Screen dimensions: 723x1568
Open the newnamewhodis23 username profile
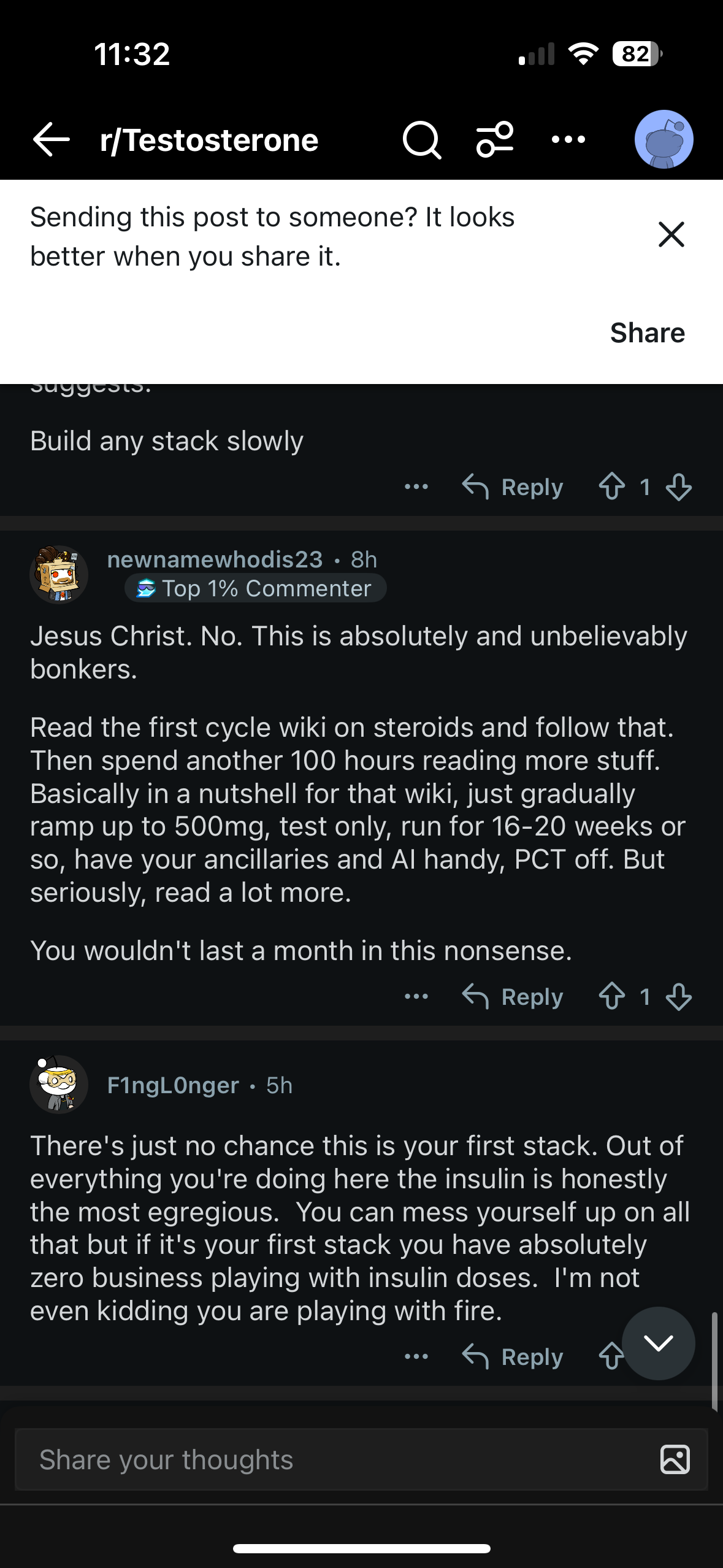coord(215,559)
